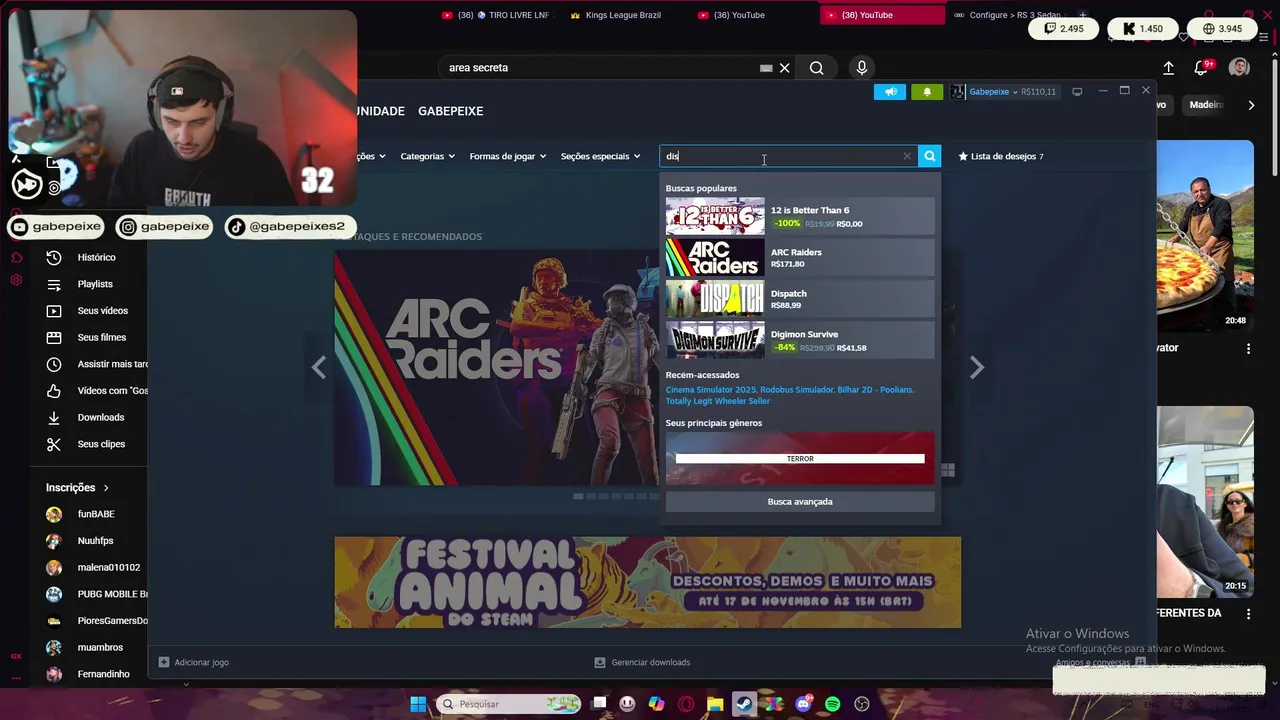
Task: Clear YouTube search text
Action: point(785,68)
